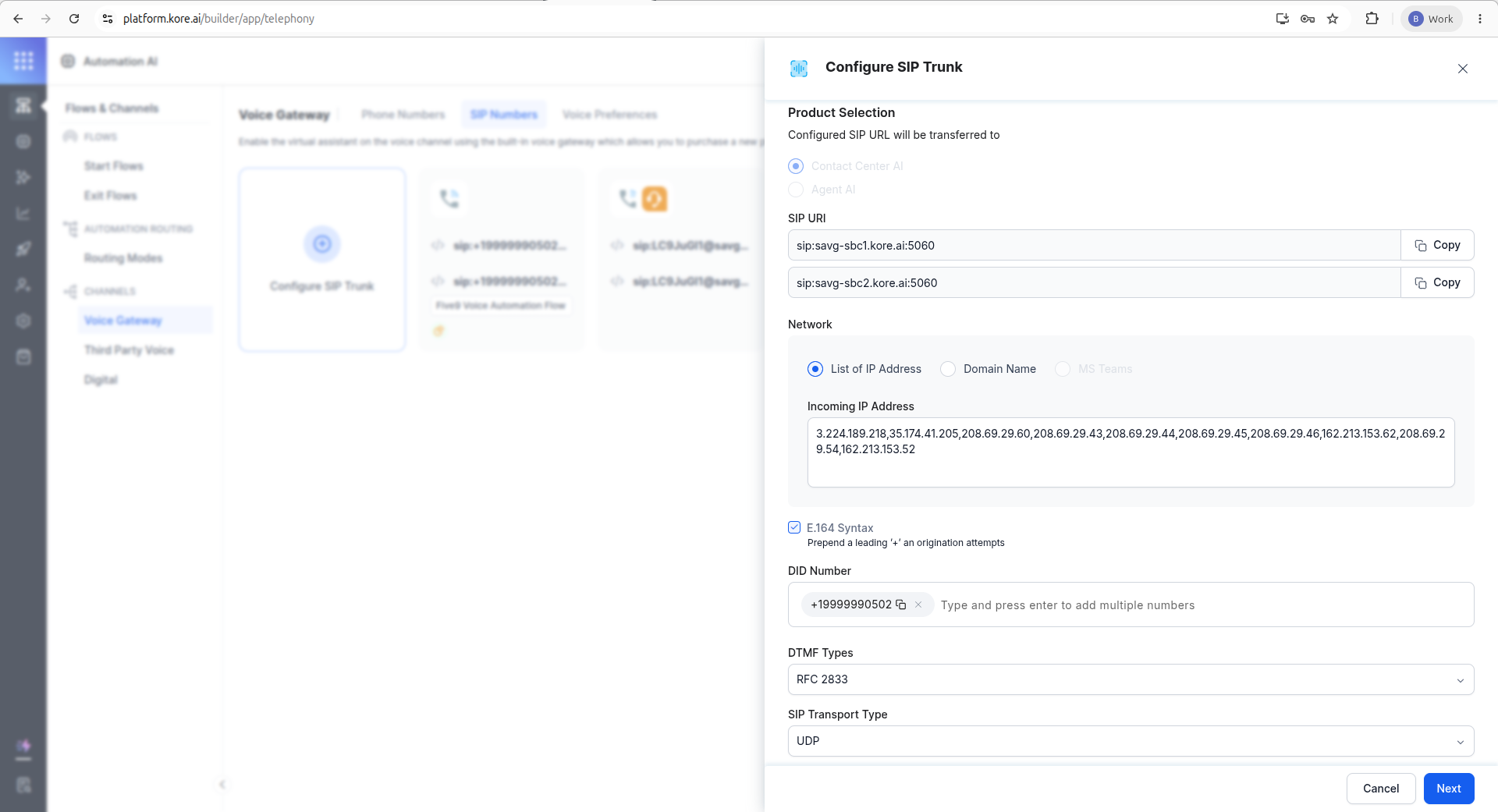
Task: Click the savg-sbc1.kore.ai SIP URI field
Action: pyautogui.click(x=1094, y=245)
